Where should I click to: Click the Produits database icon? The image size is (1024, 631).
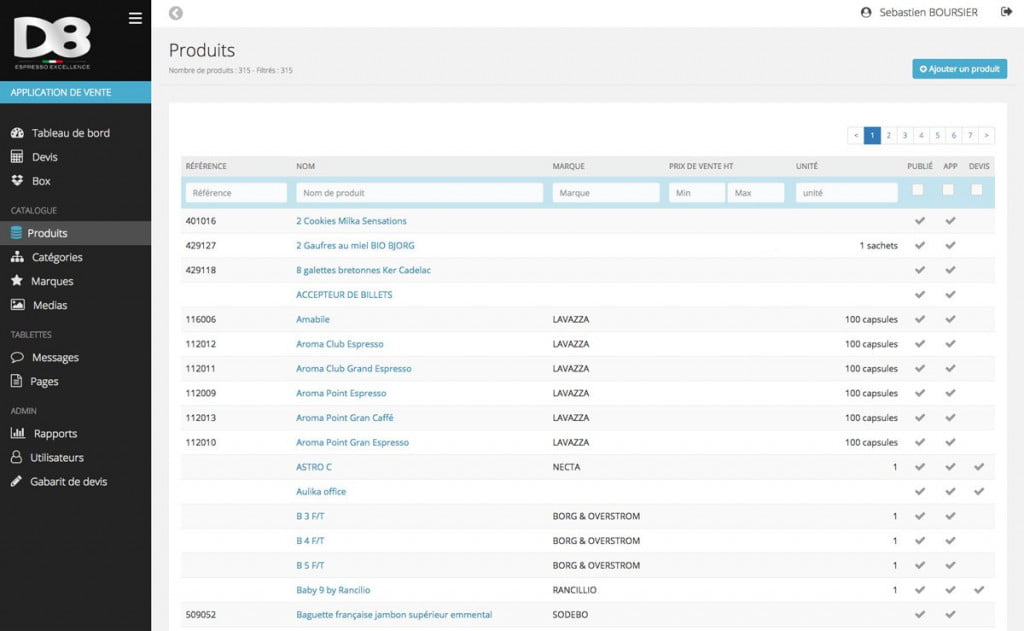coord(16,233)
